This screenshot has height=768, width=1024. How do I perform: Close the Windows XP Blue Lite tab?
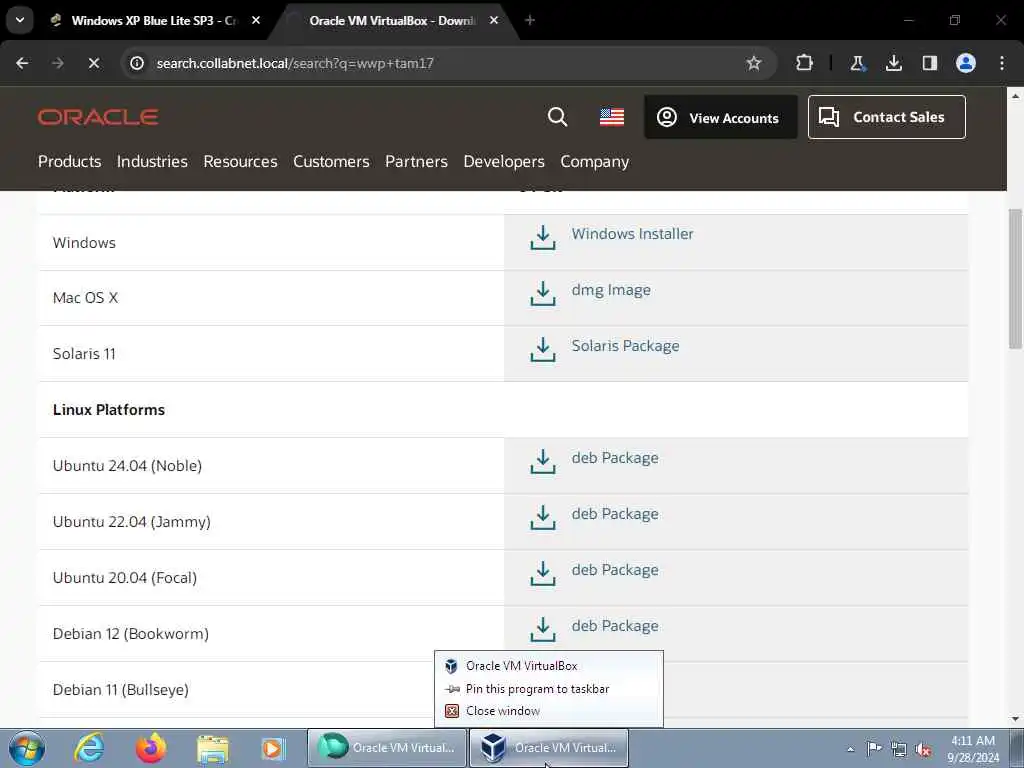[x=256, y=20]
